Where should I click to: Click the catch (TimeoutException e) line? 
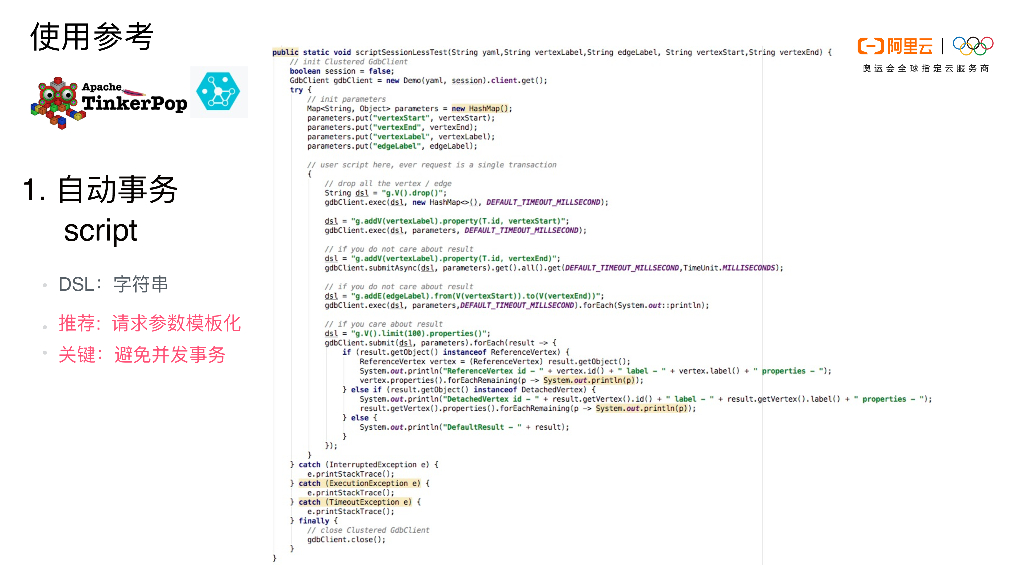coord(355,502)
